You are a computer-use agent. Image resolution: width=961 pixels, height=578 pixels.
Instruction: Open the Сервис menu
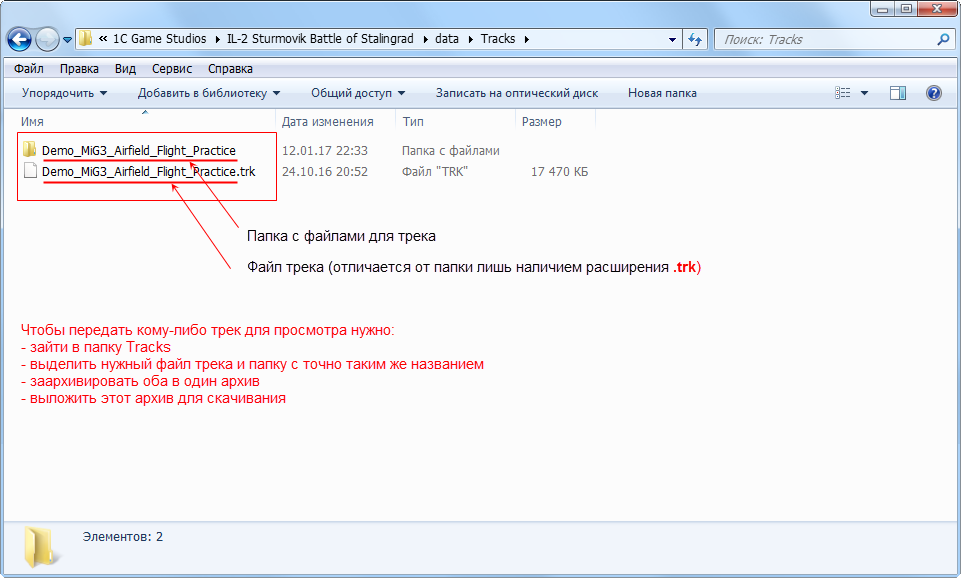point(172,69)
